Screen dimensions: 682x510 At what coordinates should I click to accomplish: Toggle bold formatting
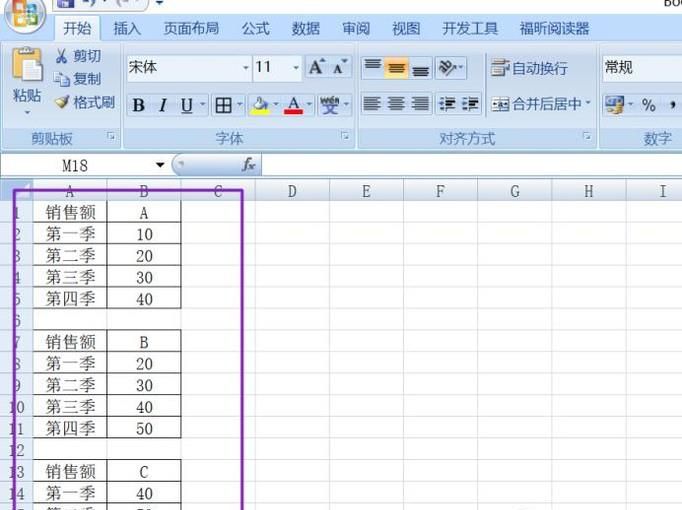(x=139, y=105)
